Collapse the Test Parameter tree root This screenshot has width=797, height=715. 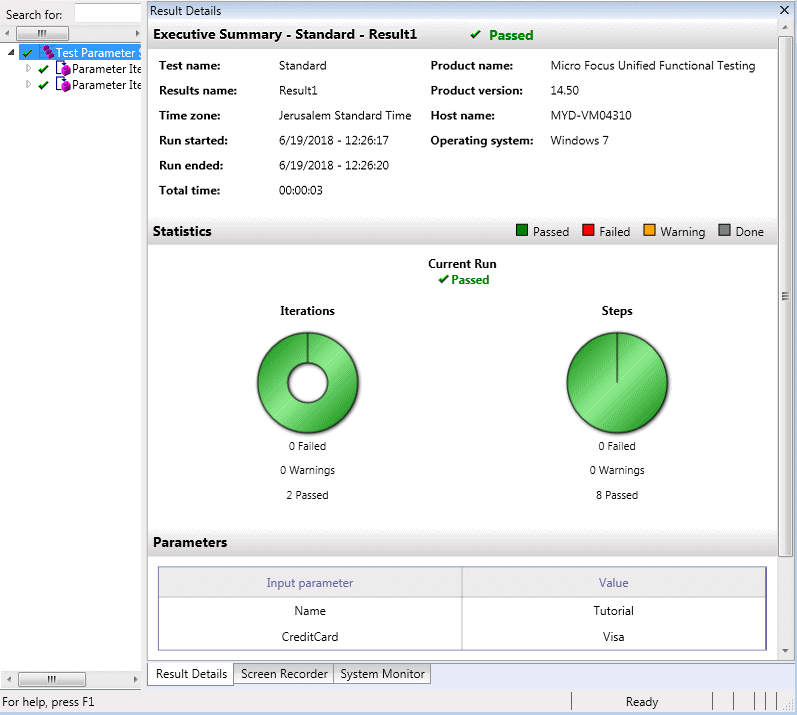[10, 52]
